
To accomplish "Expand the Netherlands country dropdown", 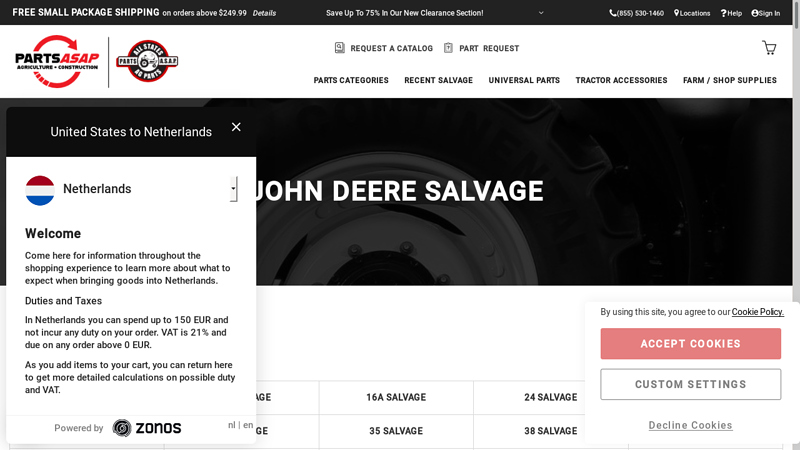I will point(233,188).
